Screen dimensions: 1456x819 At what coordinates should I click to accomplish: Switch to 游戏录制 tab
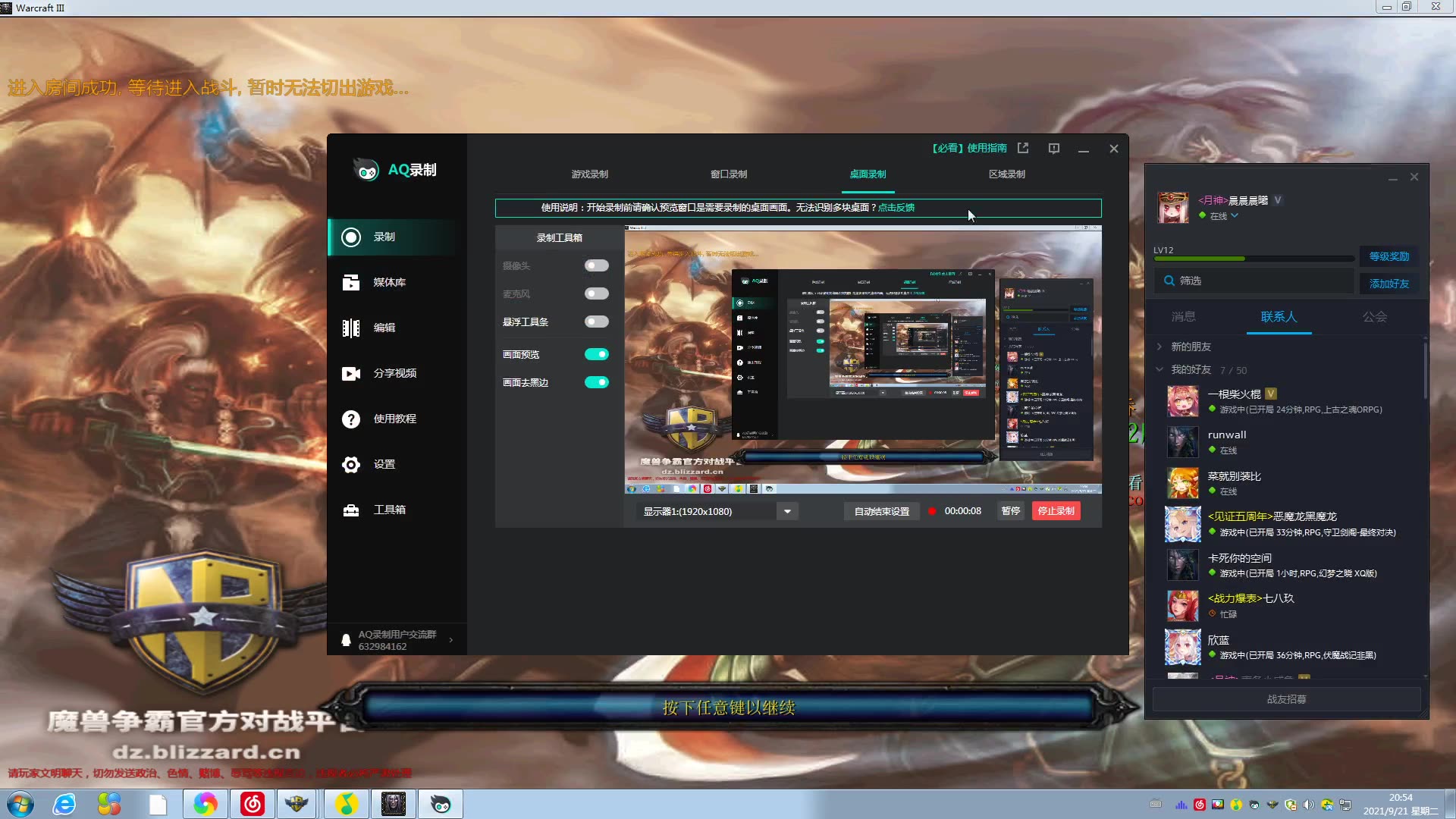(x=589, y=174)
